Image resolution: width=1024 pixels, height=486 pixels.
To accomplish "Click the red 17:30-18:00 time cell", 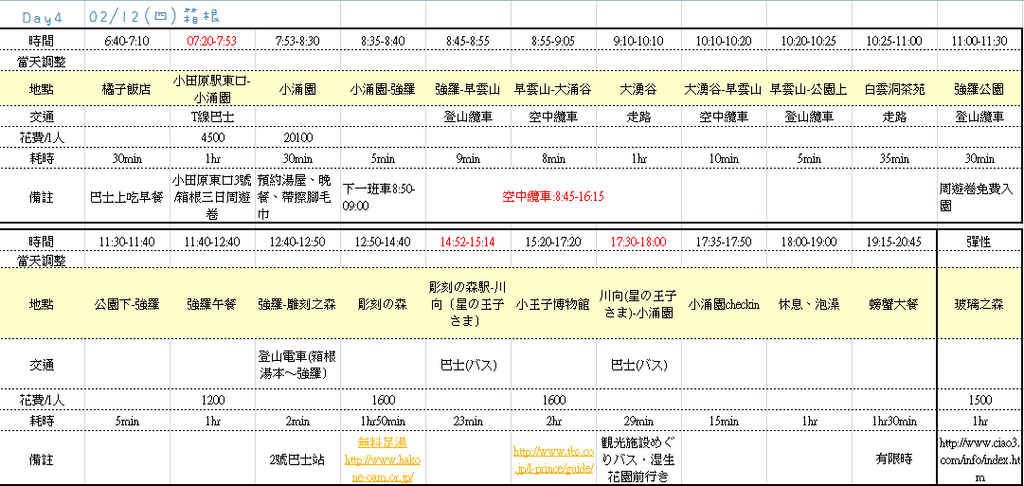I will click(638, 242).
